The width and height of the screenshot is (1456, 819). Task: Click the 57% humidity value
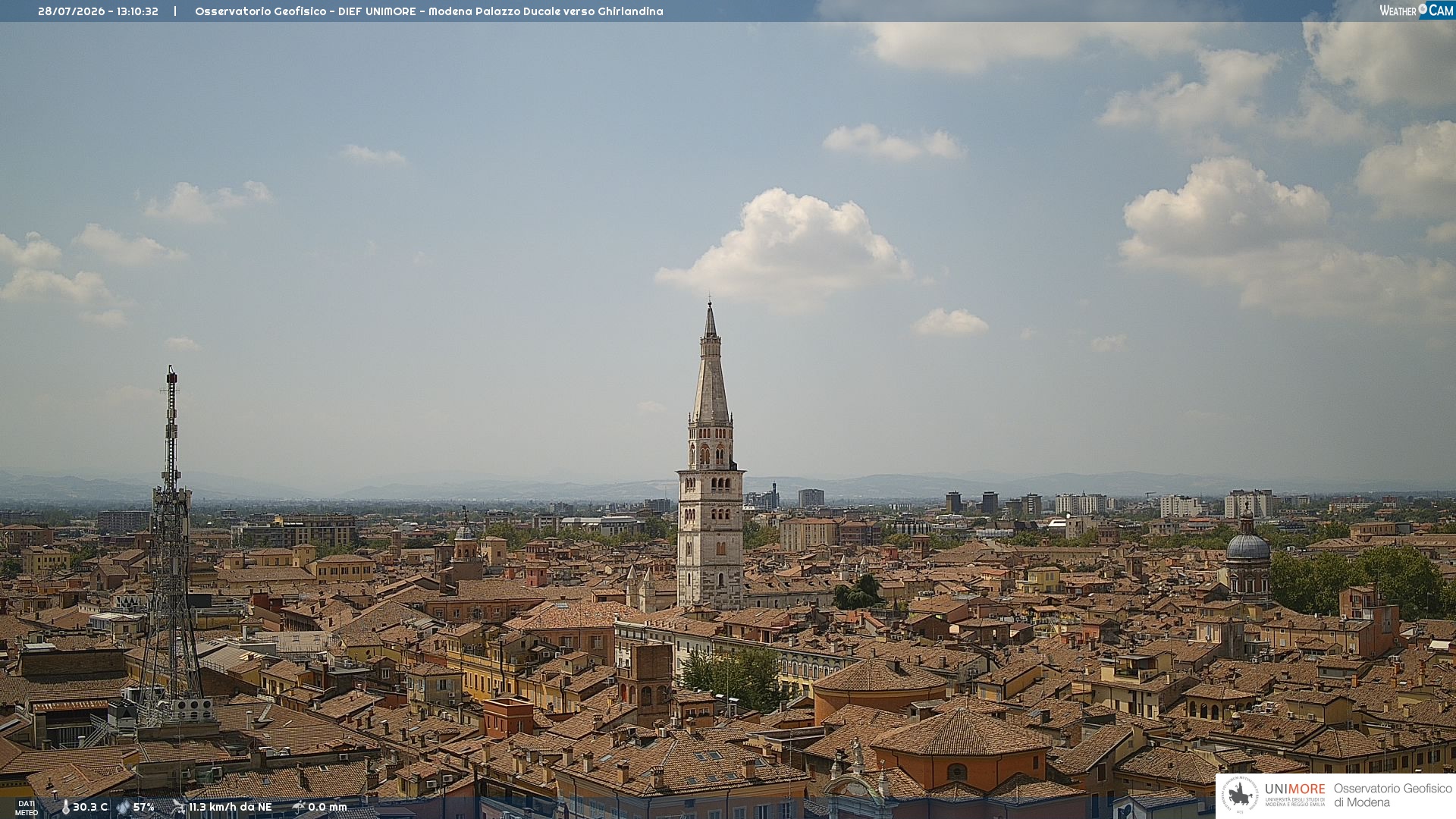pyautogui.click(x=144, y=808)
